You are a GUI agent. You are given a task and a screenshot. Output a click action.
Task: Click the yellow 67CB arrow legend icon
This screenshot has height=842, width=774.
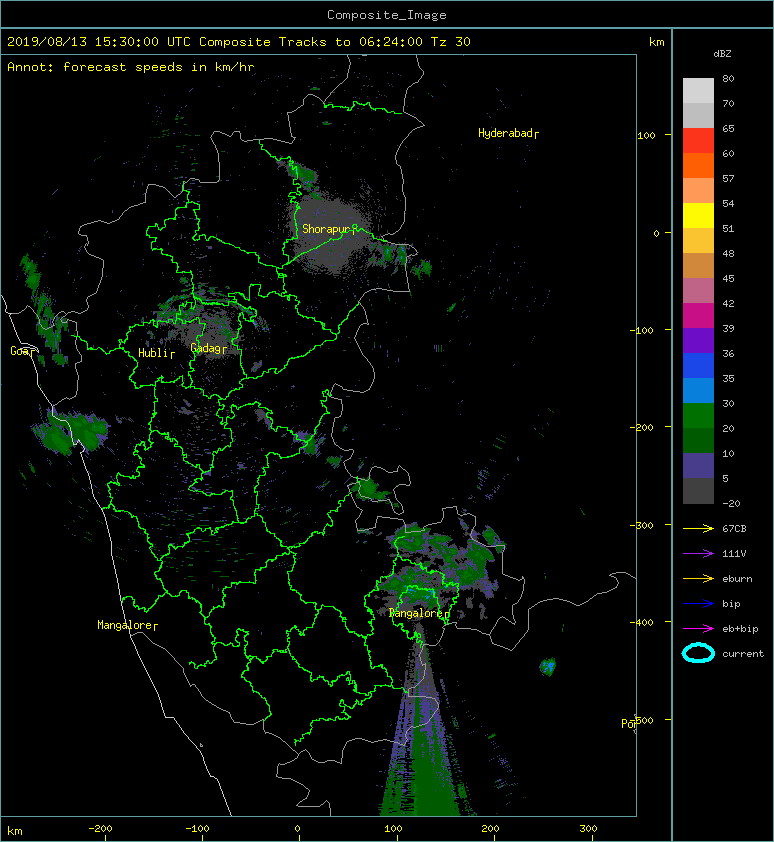click(698, 528)
